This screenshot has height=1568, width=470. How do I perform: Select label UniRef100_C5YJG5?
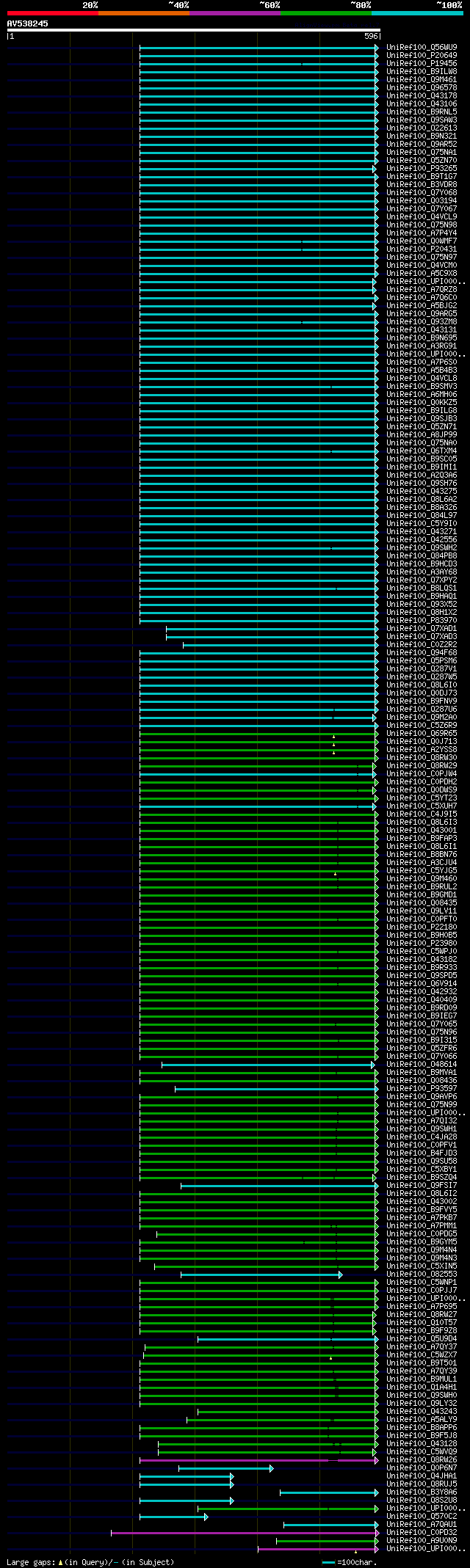pos(422,870)
